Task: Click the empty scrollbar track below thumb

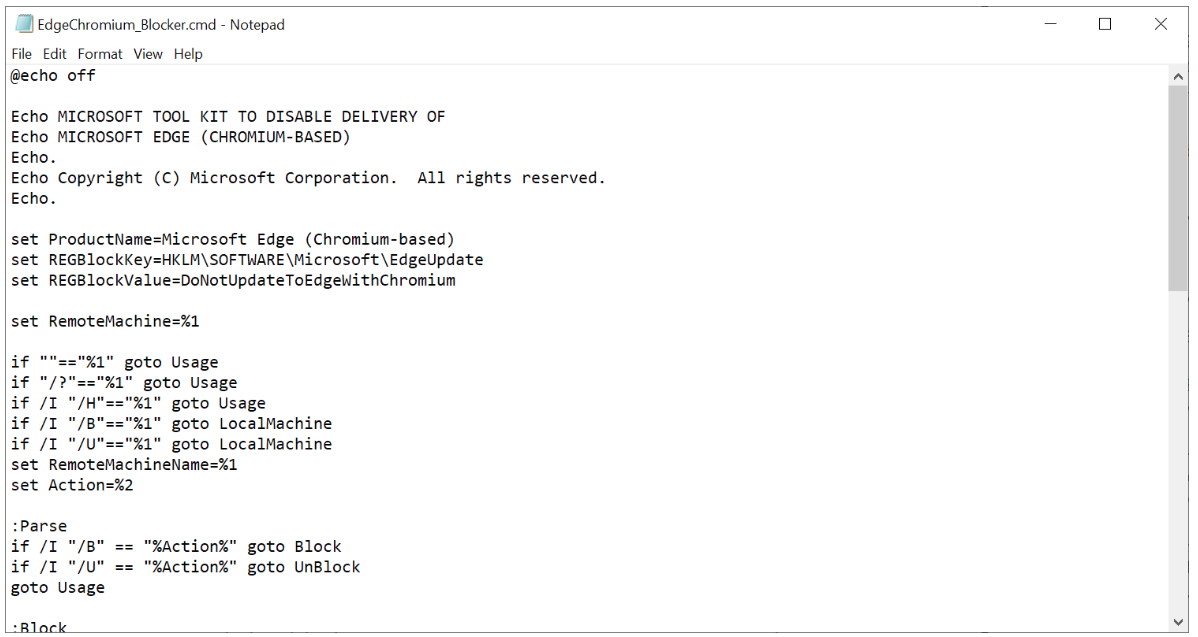Action: point(1177,451)
